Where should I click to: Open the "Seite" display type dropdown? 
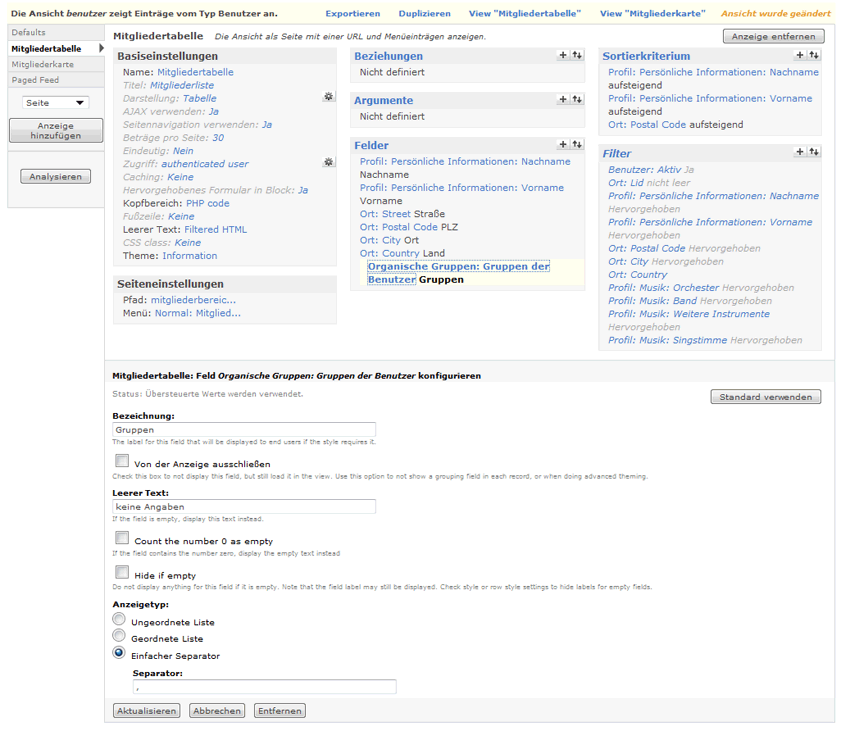(x=55, y=103)
